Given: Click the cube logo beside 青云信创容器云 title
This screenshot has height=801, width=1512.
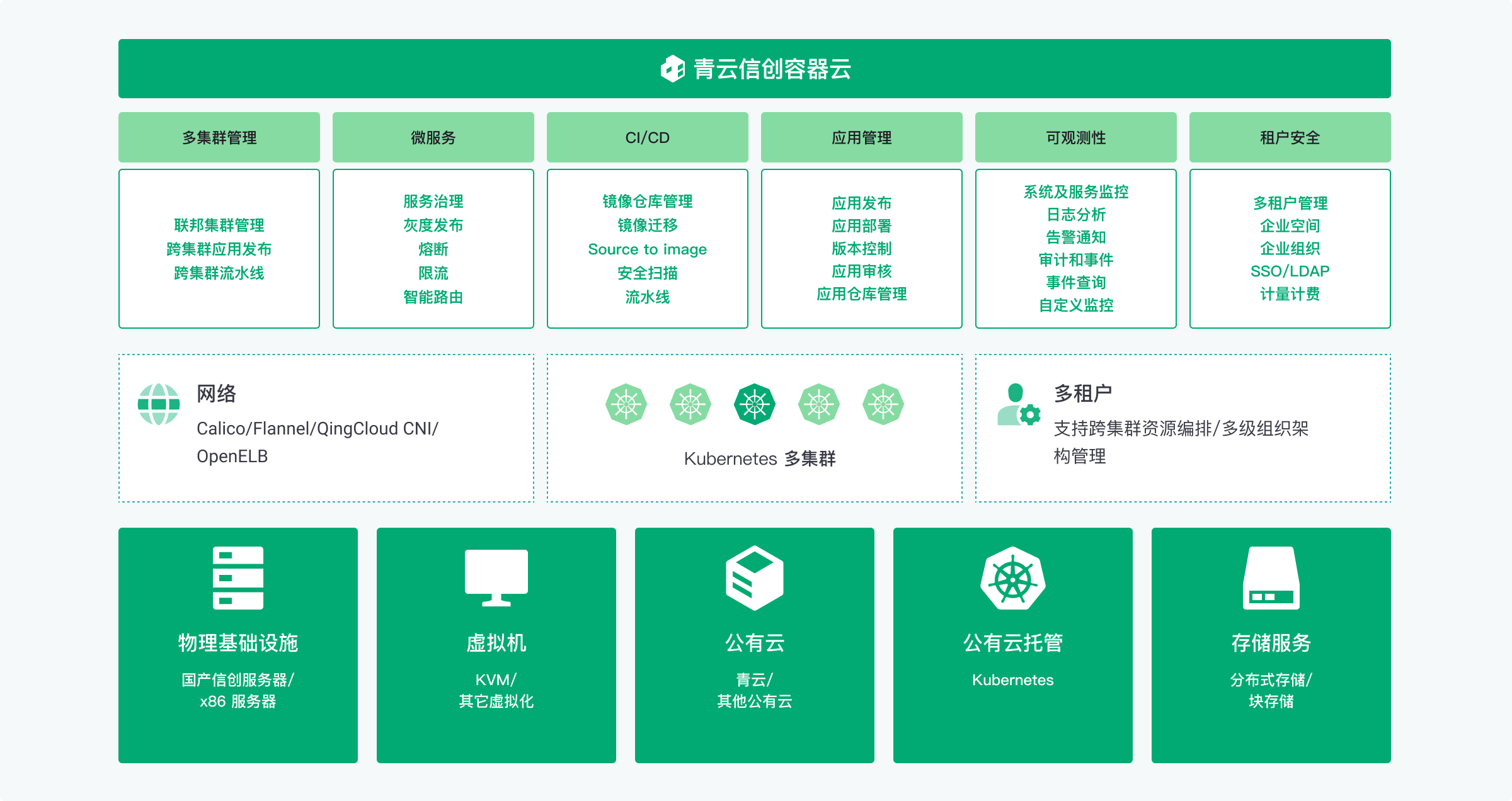Looking at the screenshot, I should pyautogui.click(x=673, y=68).
